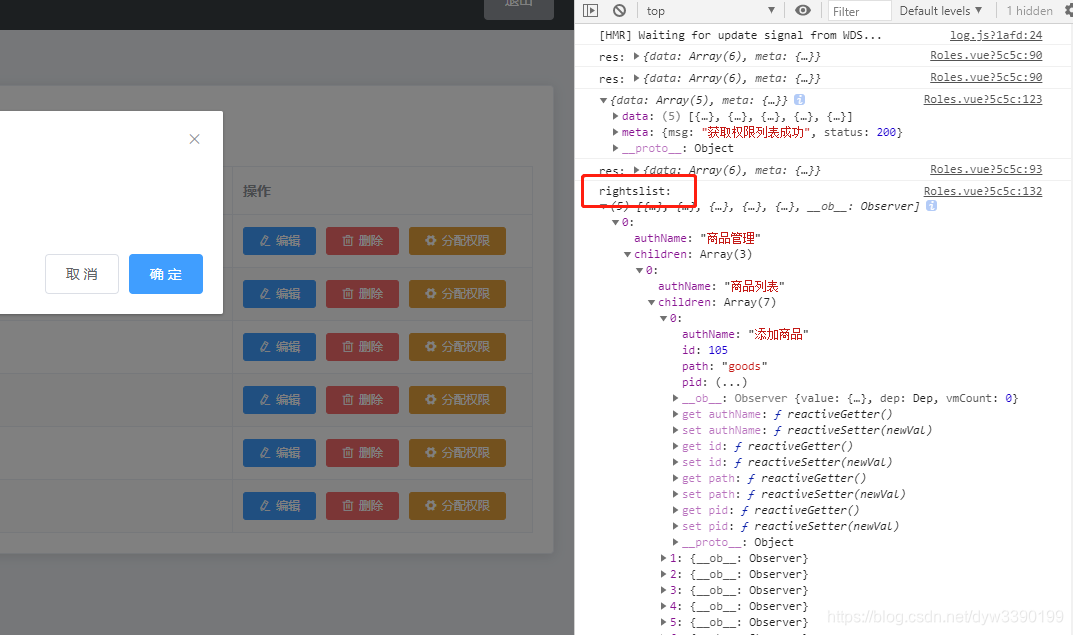Expand array item '3: {__ob__: Observer}'

pyautogui.click(x=663, y=590)
